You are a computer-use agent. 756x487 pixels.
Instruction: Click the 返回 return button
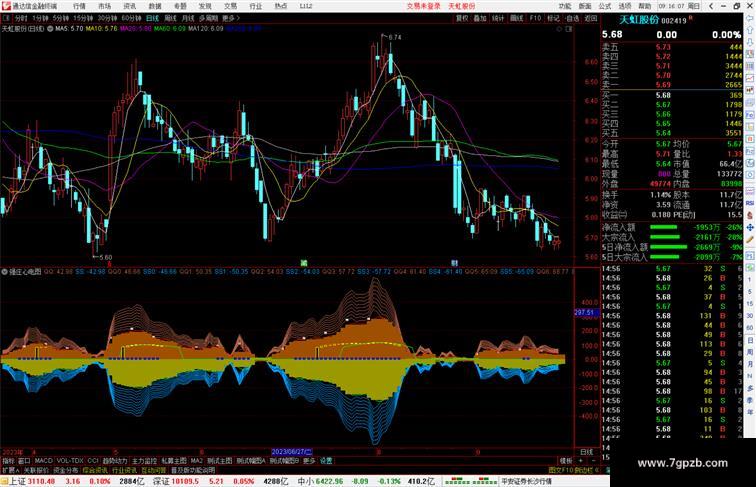tap(591, 18)
